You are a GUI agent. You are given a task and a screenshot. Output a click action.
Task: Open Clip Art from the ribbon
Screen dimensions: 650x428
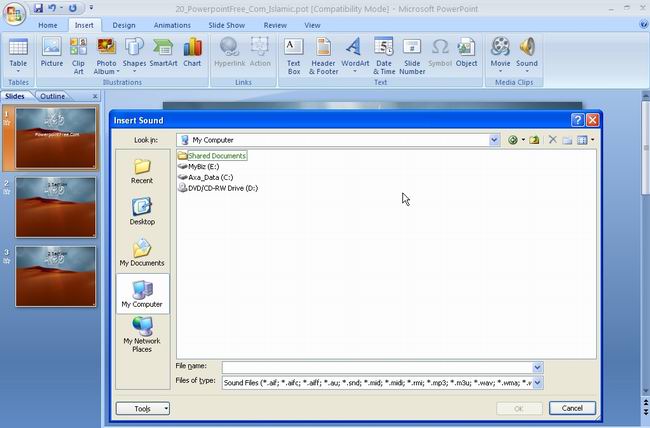tap(78, 56)
